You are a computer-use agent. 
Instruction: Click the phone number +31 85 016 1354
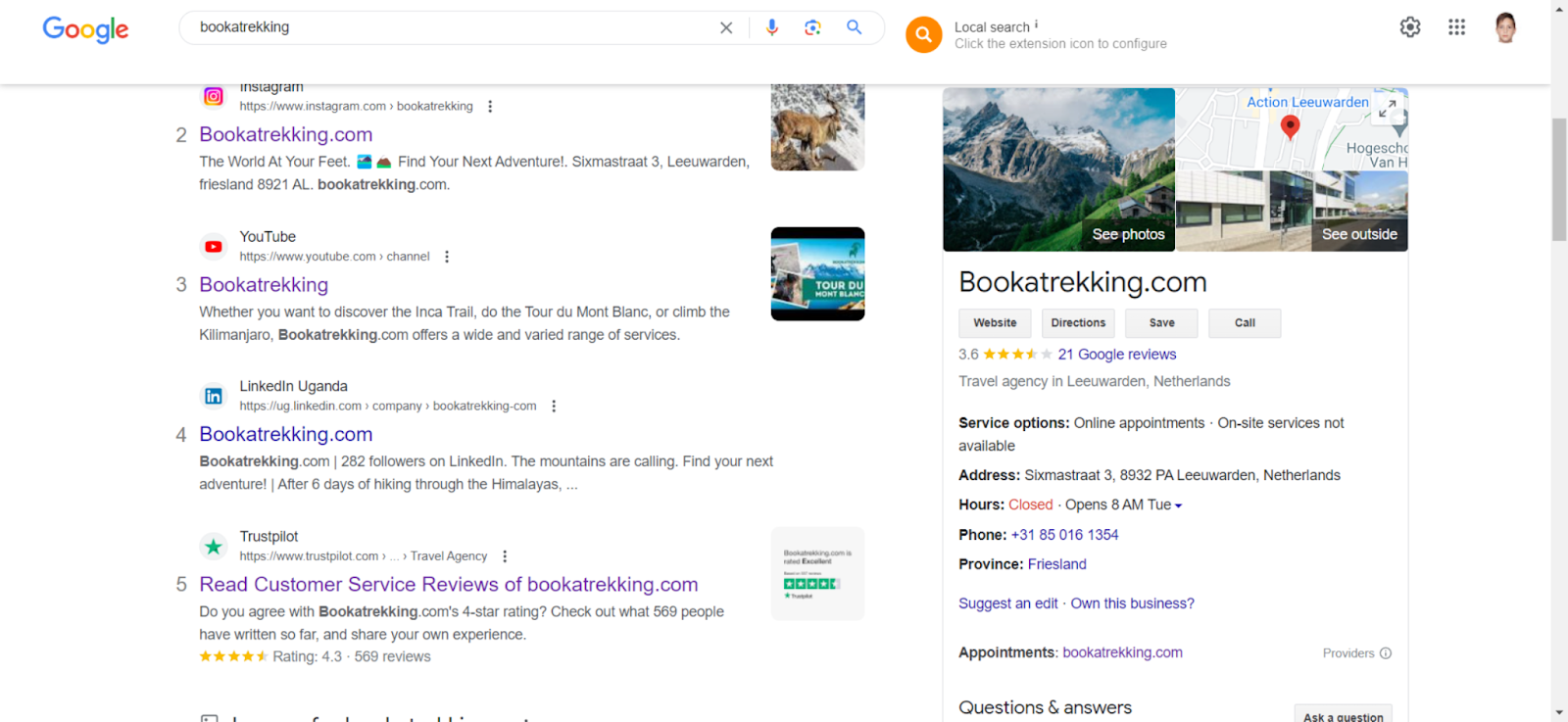pos(1064,535)
